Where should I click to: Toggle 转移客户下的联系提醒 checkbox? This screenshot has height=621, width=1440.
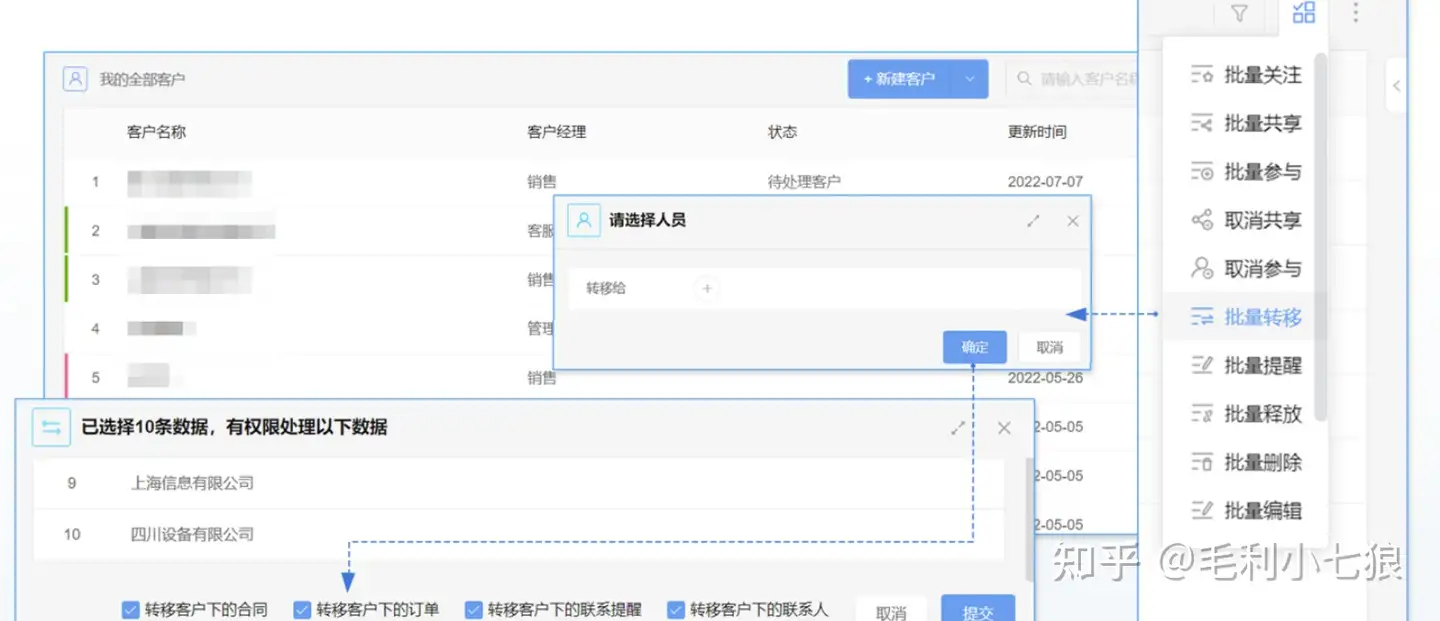pos(473,610)
